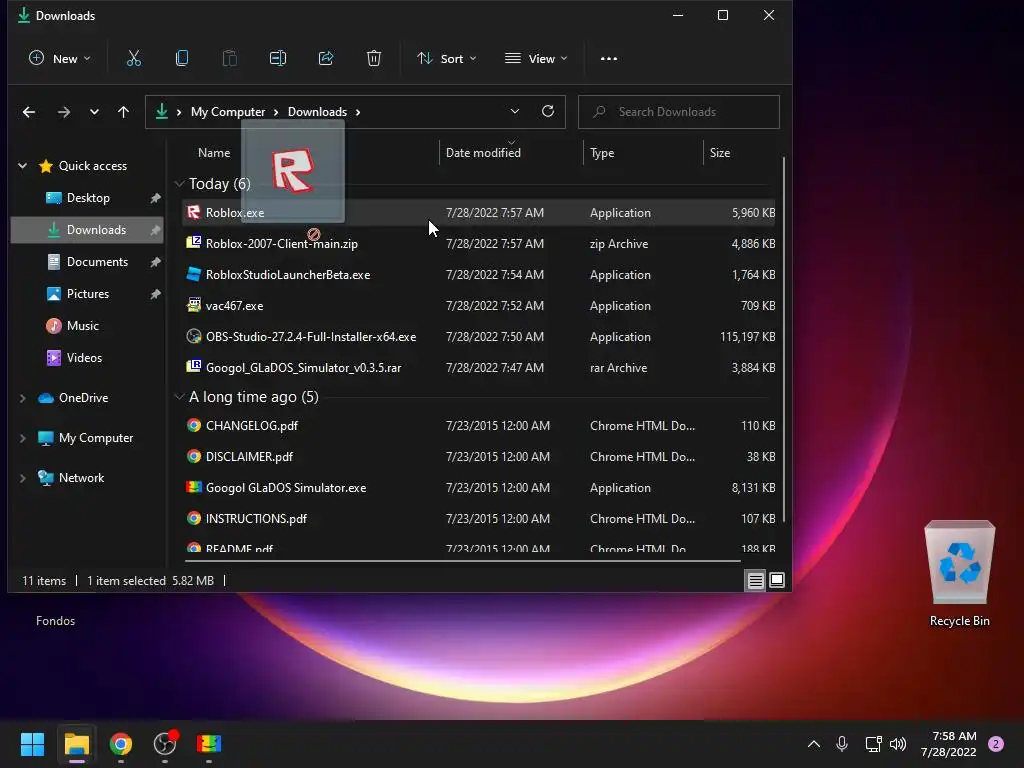This screenshot has width=1024, height=768.
Task: Open the Sort options dropdown
Action: click(x=447, y=59)
